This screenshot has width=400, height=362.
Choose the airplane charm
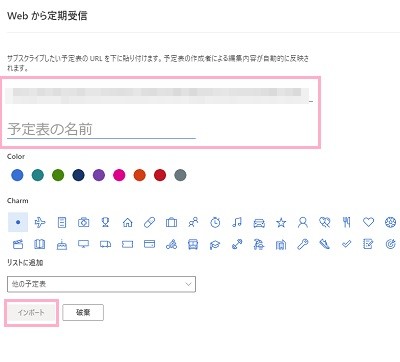pos(40,222)
